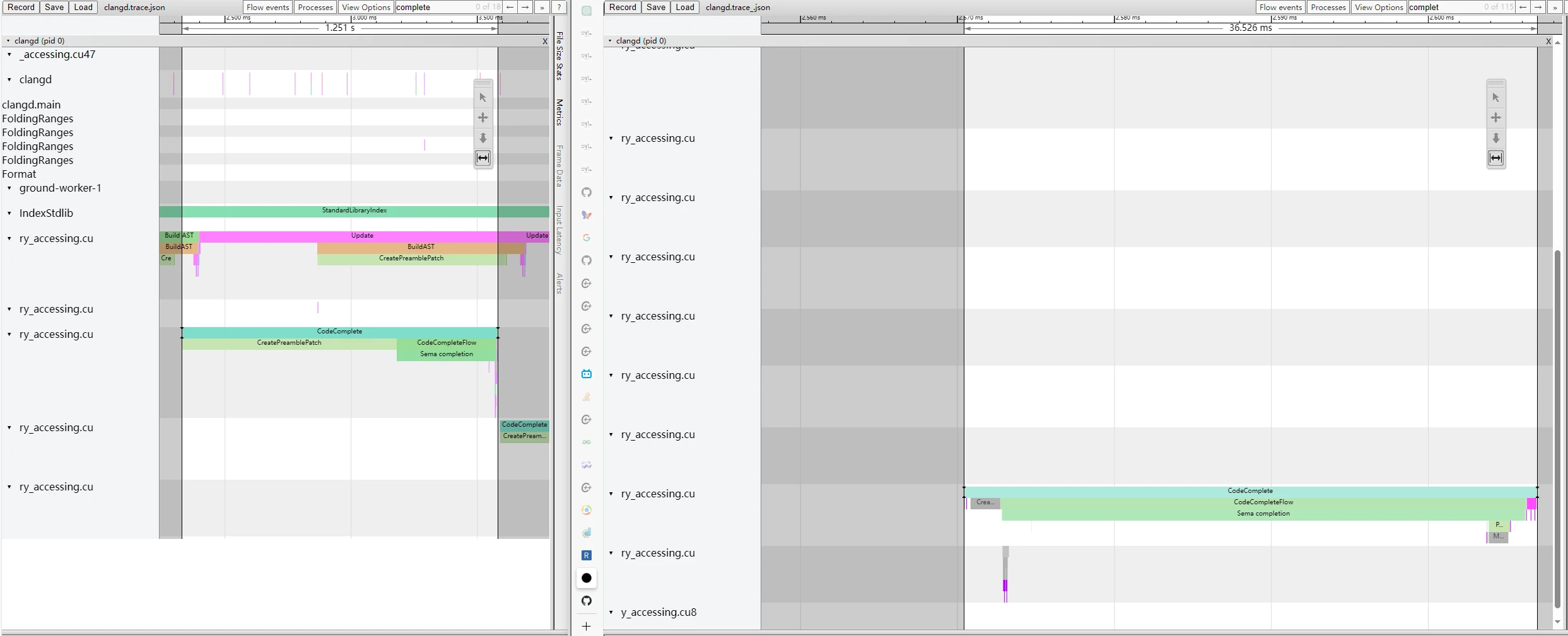Activate the pan tool in left trace palette

coord(483,118)
